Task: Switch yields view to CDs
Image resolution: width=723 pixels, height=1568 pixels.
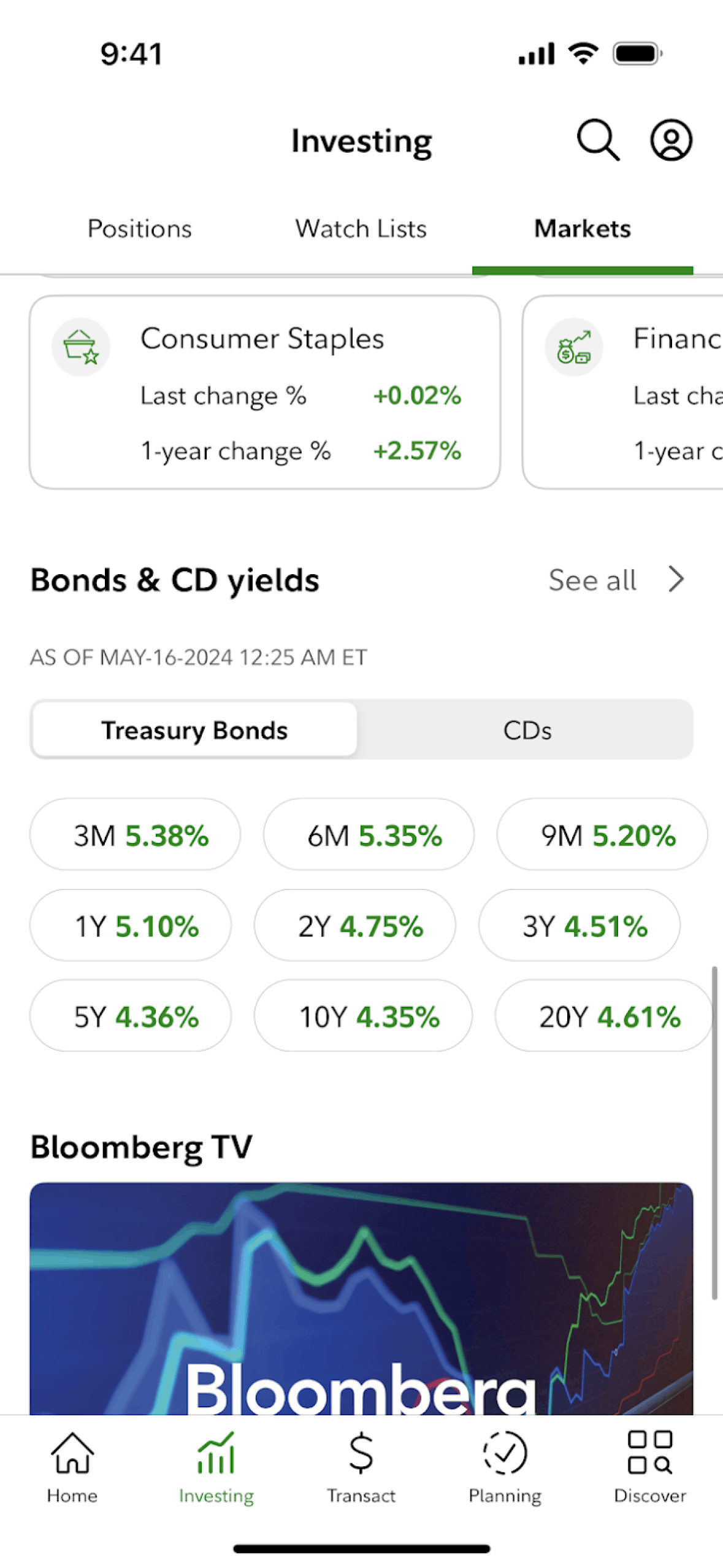Action: (527, 730)
